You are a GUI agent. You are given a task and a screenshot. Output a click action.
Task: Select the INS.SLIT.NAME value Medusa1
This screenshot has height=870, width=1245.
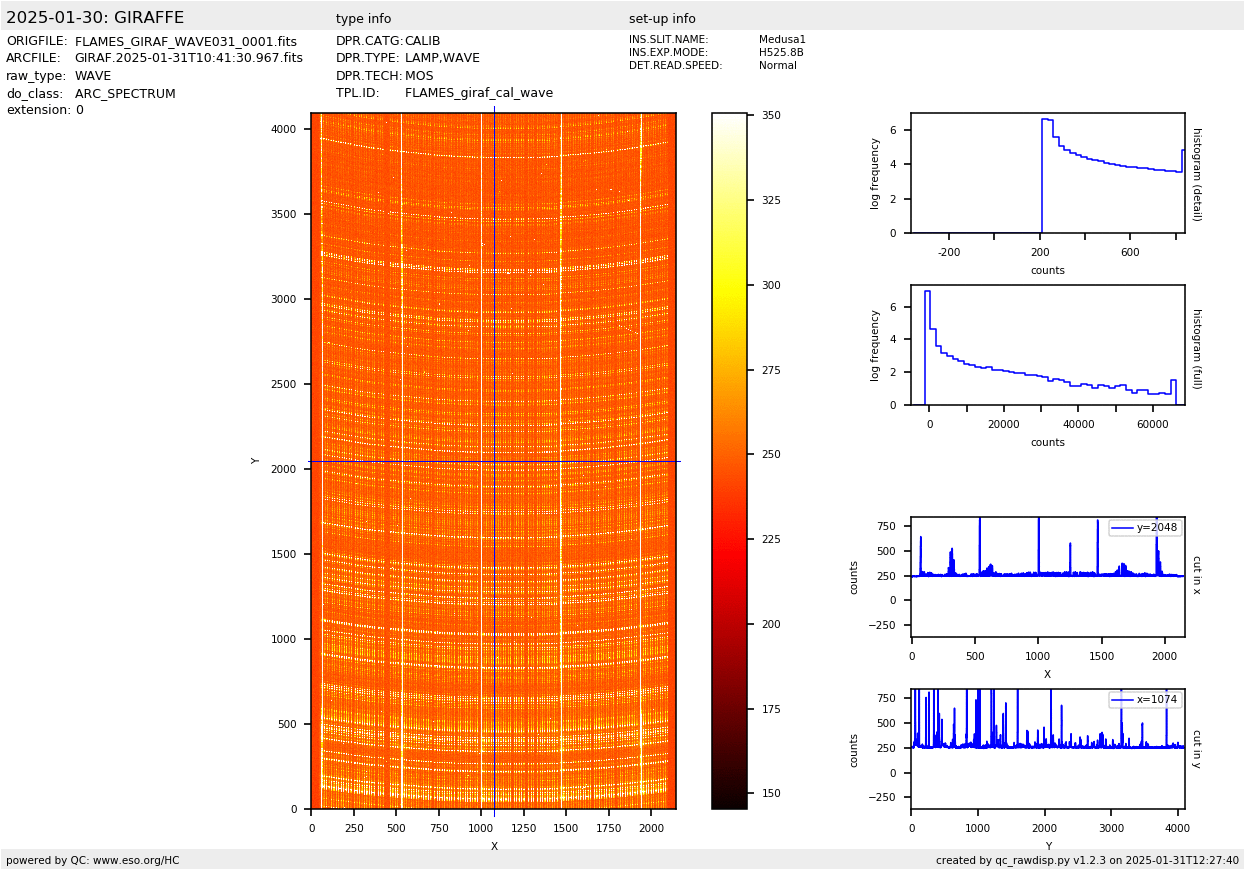click(x=782, y=40)
